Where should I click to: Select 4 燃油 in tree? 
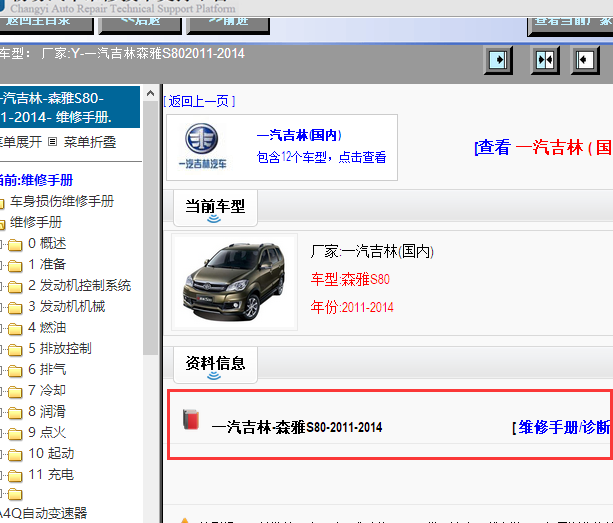[x=47, y=328]
